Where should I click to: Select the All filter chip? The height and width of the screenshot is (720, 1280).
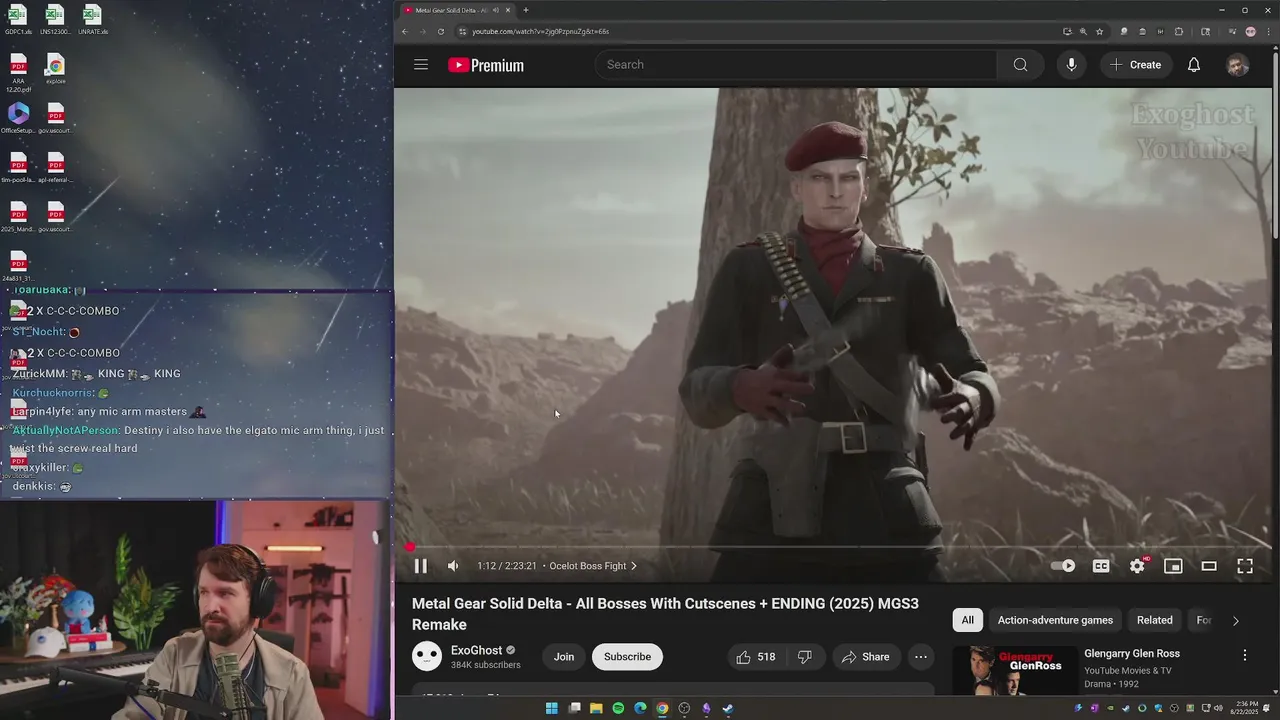(x=968, y=620)
